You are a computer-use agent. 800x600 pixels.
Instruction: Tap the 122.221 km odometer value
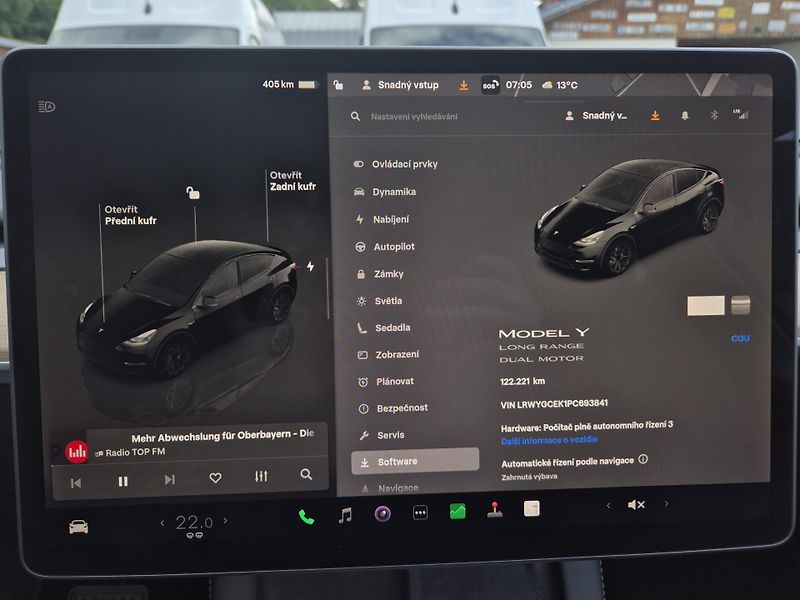coord(522,381)
